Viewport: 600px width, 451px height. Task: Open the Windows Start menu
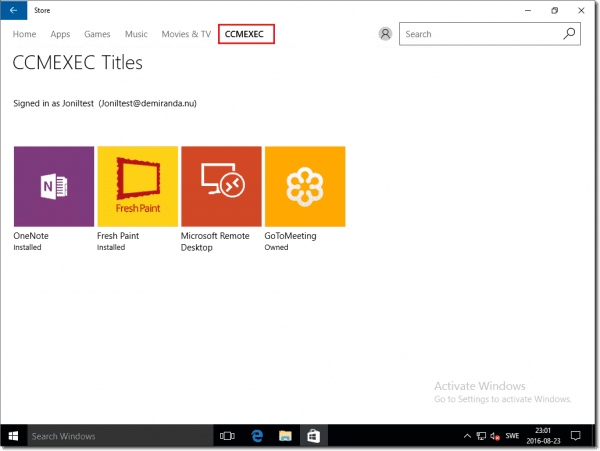pos(13,436)
